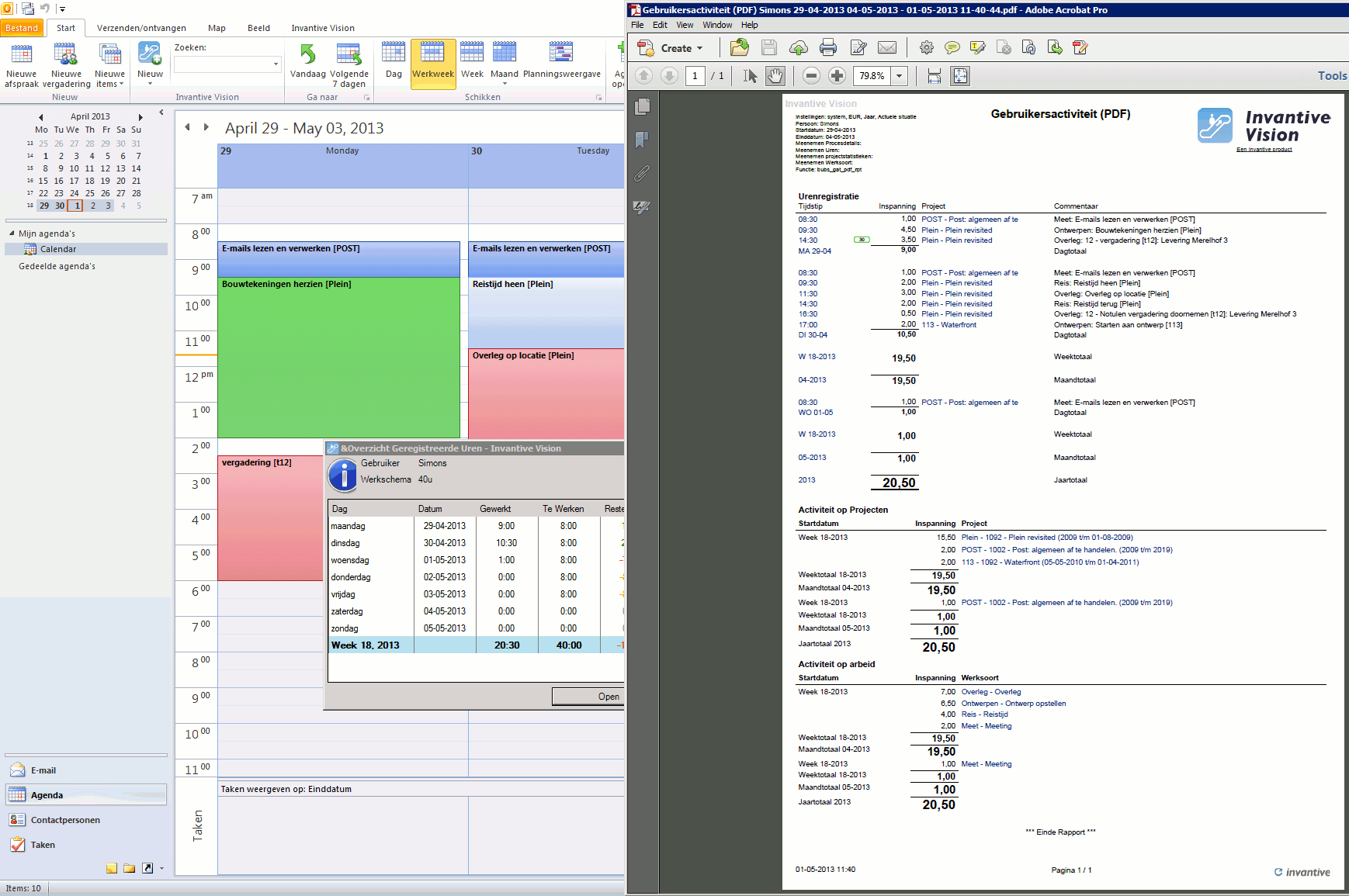Viewport: 1349px width, 896px height.
Task: Click Nieuwe afspraak in the Outlook ribbon
Action: pyautogui.click(x=22, y=65)
